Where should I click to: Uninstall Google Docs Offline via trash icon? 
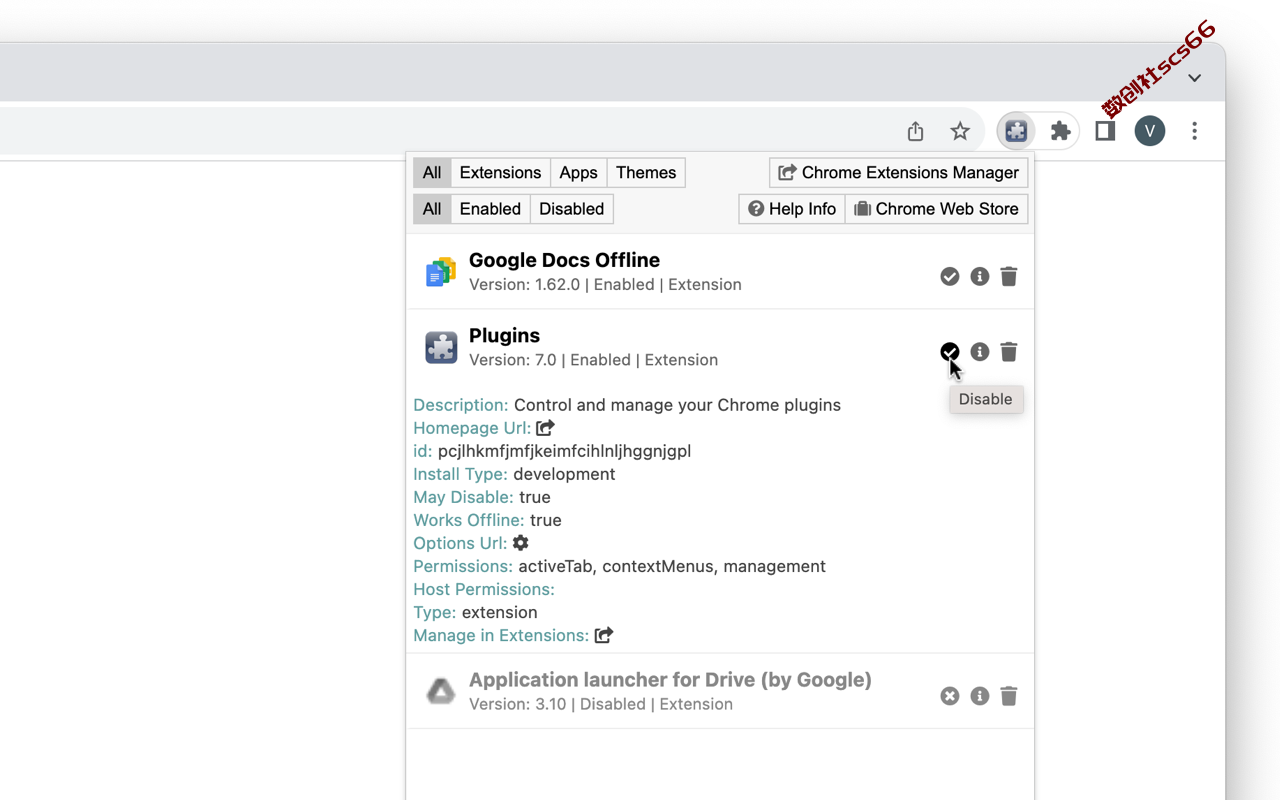pyautogui.click(x=1009, y=276)
